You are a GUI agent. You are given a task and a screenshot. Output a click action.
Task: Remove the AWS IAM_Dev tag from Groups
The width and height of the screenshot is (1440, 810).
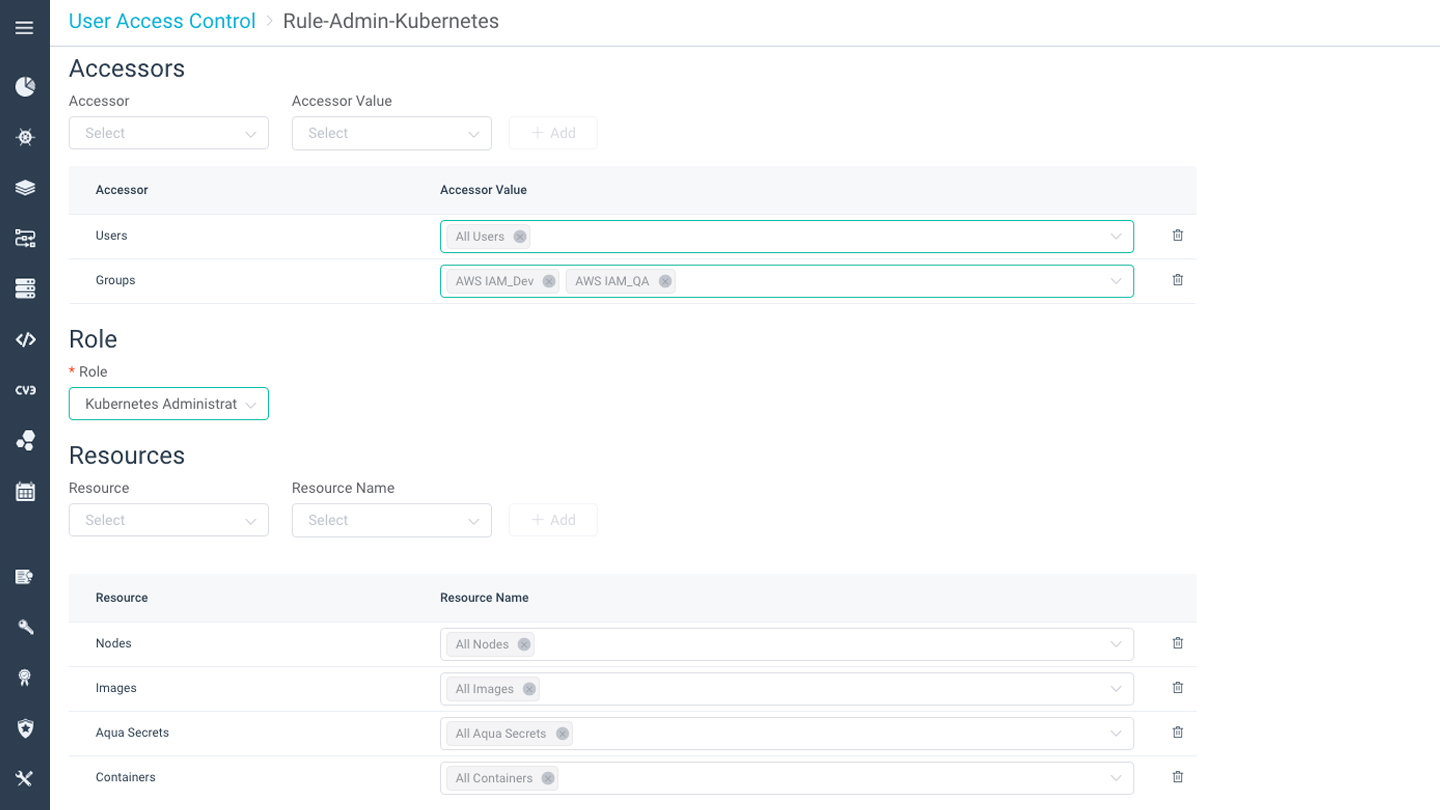(x=548, y=281)
